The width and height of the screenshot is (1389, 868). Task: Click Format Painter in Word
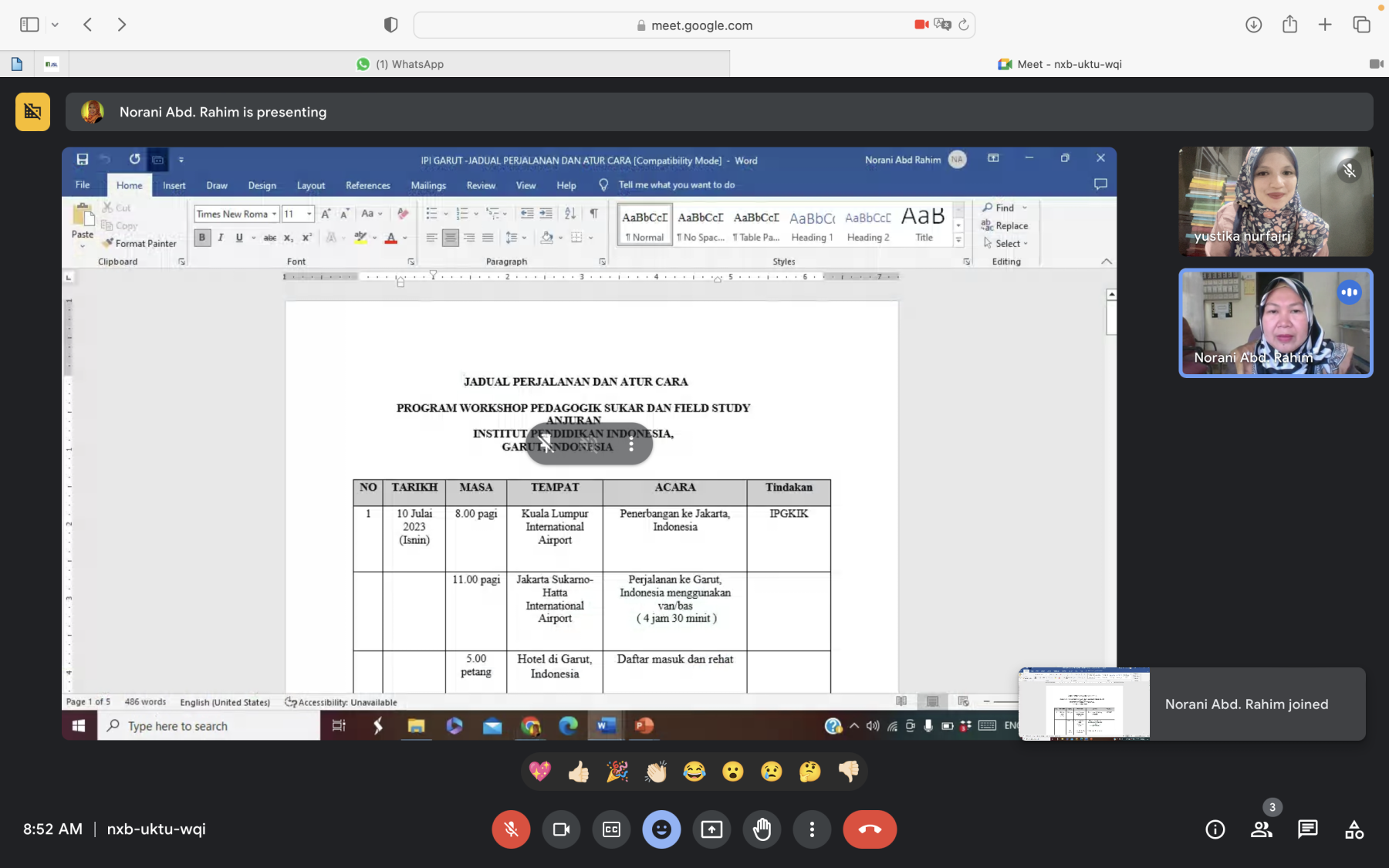[140, 243]
